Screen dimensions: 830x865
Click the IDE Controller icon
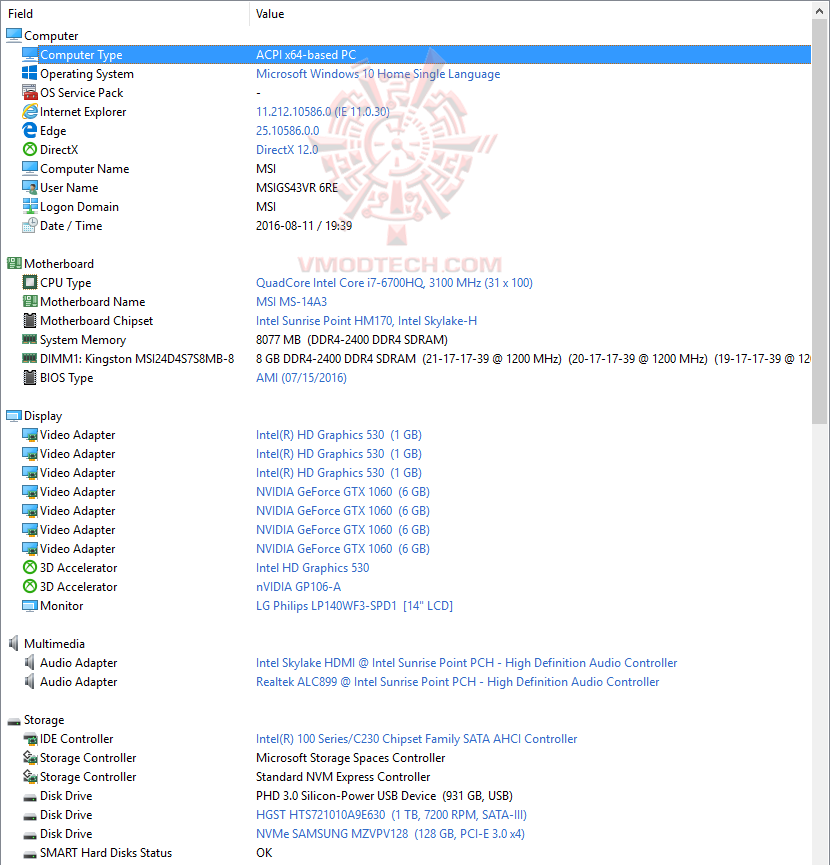[30, 739]
